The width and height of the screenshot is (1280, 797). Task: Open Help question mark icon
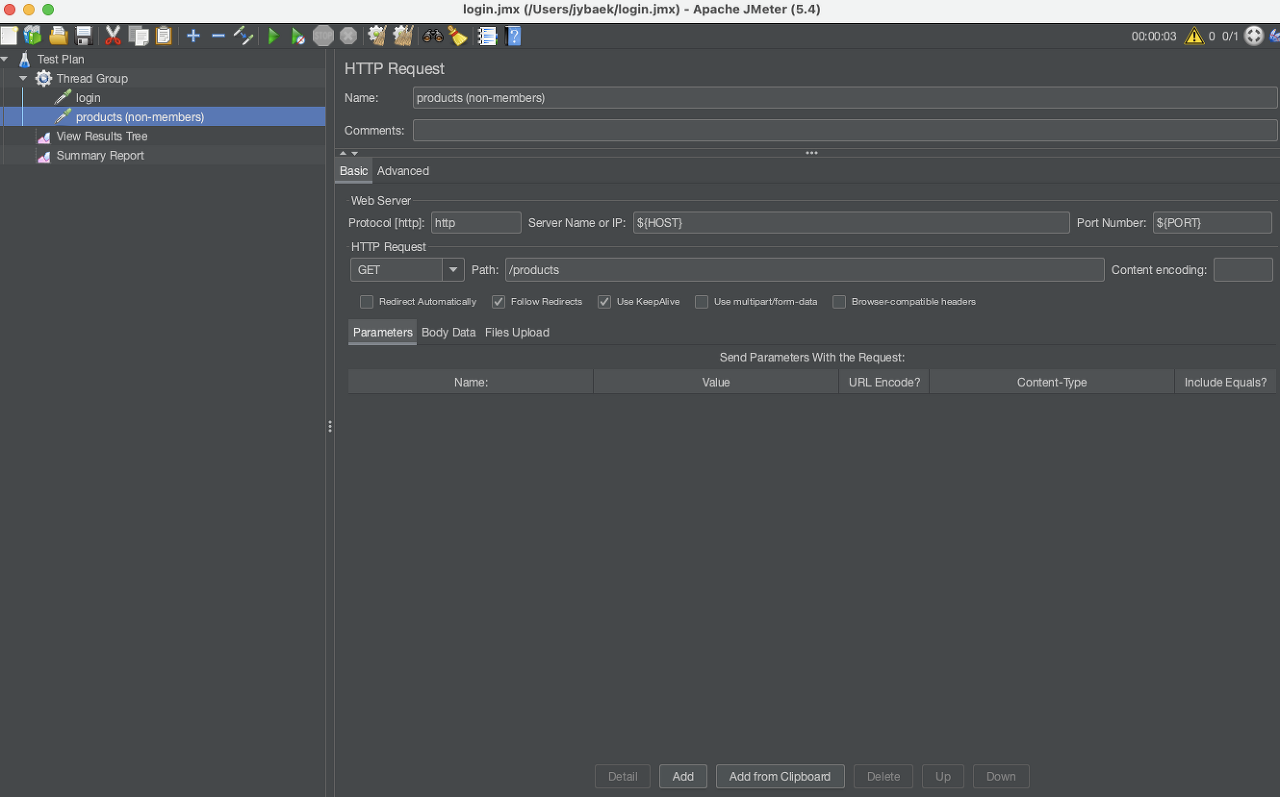coord(513,36)
